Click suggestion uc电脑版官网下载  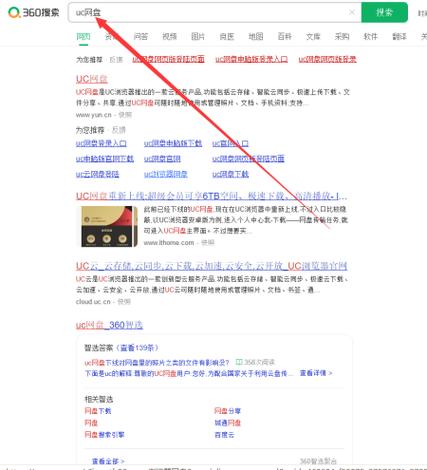point(105,159)
